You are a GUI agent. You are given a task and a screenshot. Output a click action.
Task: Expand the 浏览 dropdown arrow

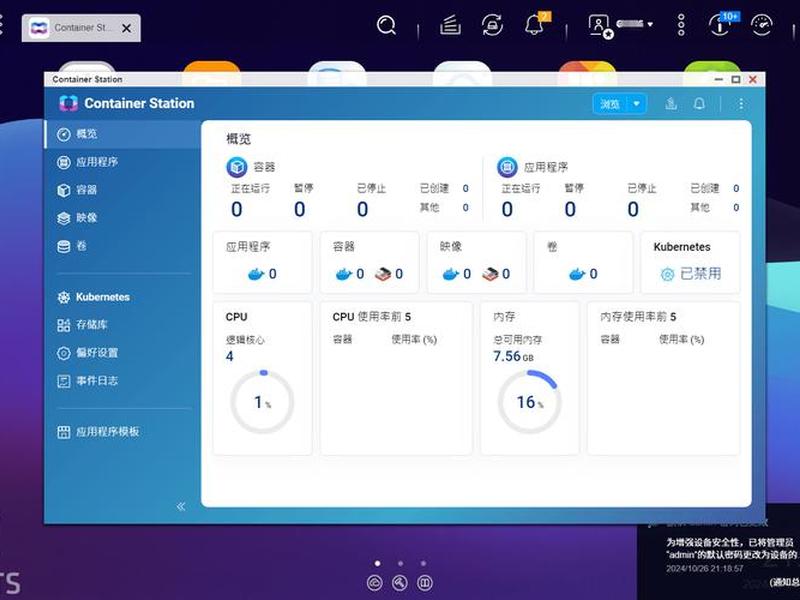coord(637,104)
